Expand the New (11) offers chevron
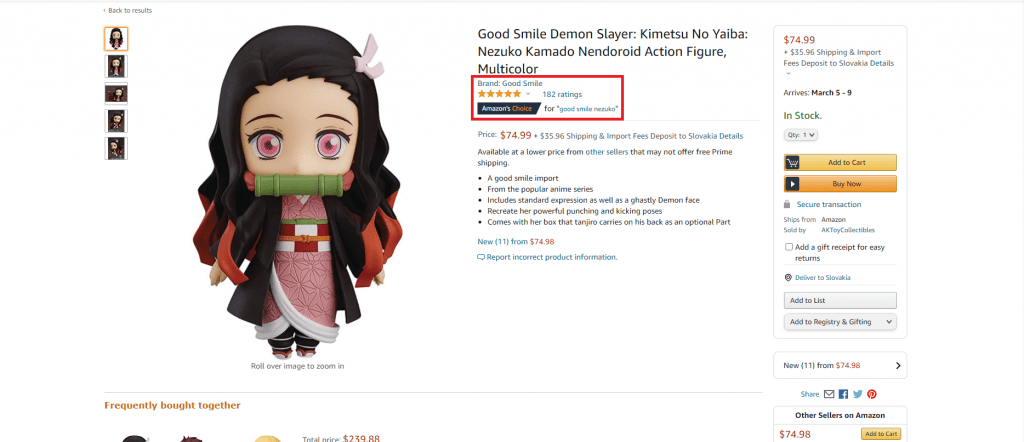 click(898, 366)
